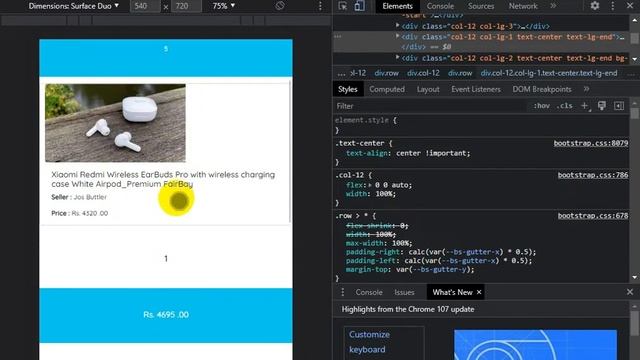Open the 75% zoom dropdown
The image size is (640, 360).
tap(224, 6)
